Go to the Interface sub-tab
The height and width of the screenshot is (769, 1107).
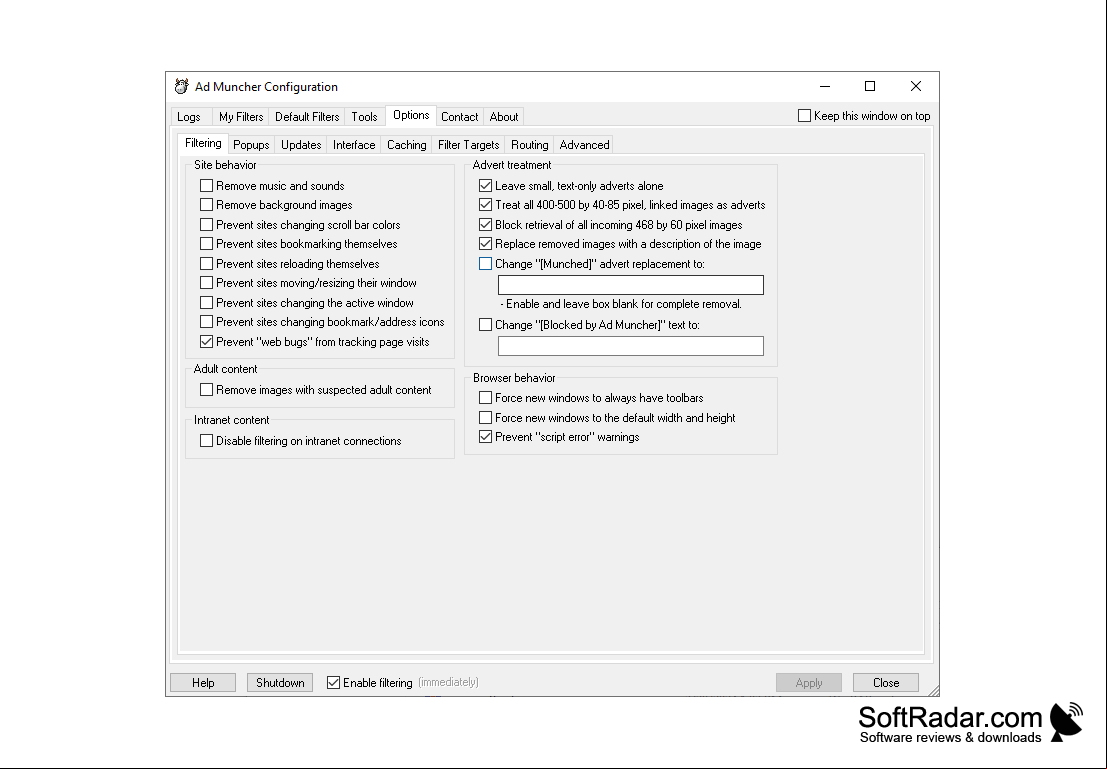[x=354, y=145]
